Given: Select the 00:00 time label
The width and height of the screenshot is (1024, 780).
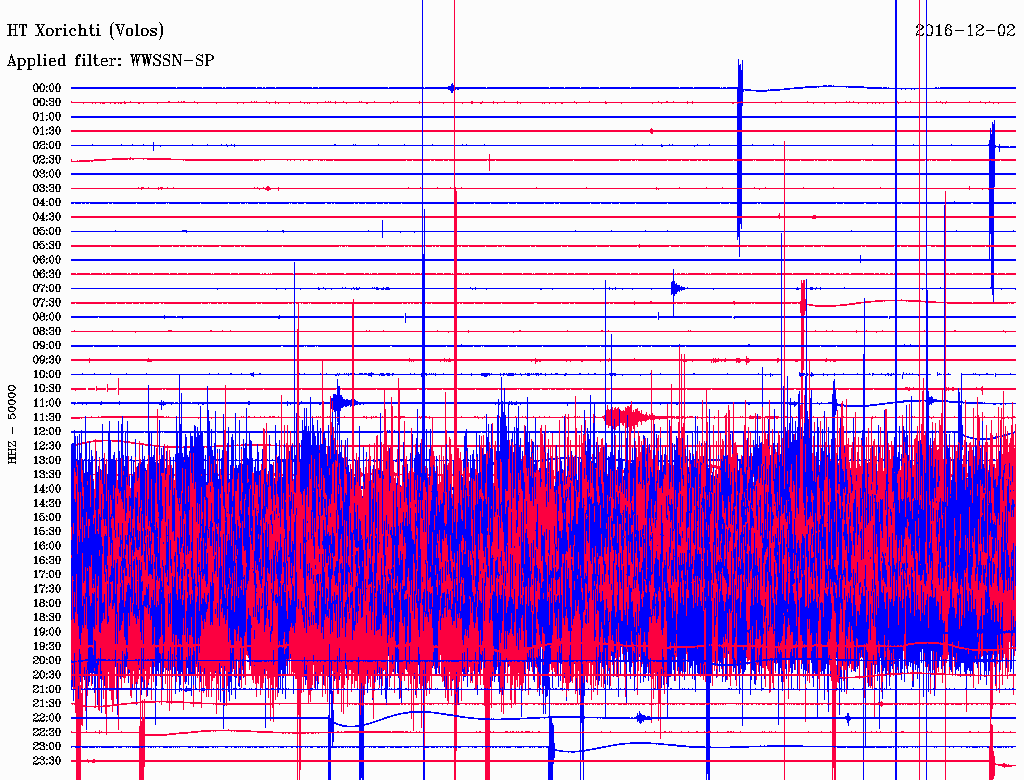Looking at the screenshot, I should [x=47, y=88].
